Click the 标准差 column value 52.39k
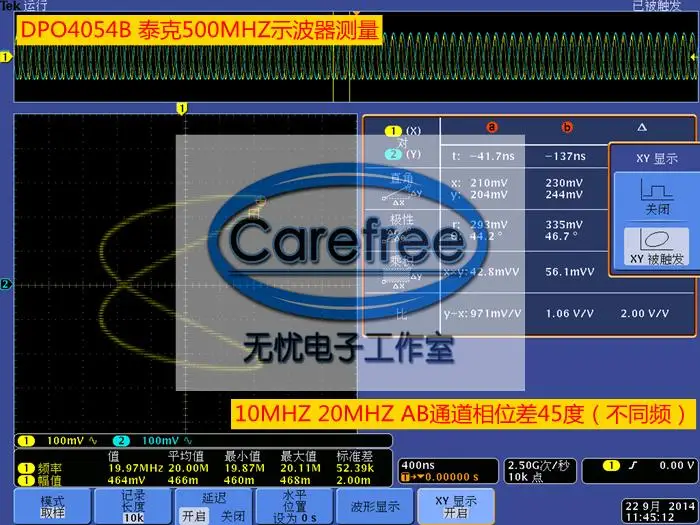 (x=355, y=468)
